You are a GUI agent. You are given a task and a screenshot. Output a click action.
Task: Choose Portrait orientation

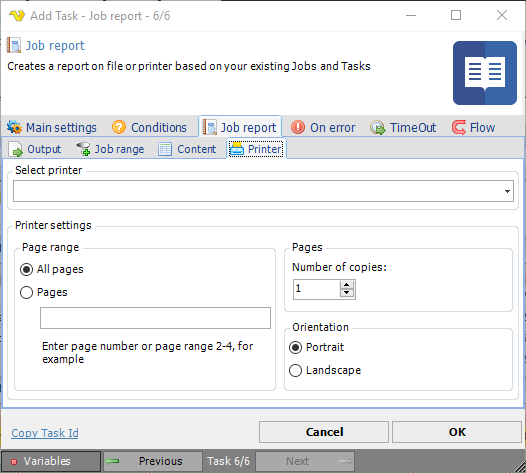[295, 348]
